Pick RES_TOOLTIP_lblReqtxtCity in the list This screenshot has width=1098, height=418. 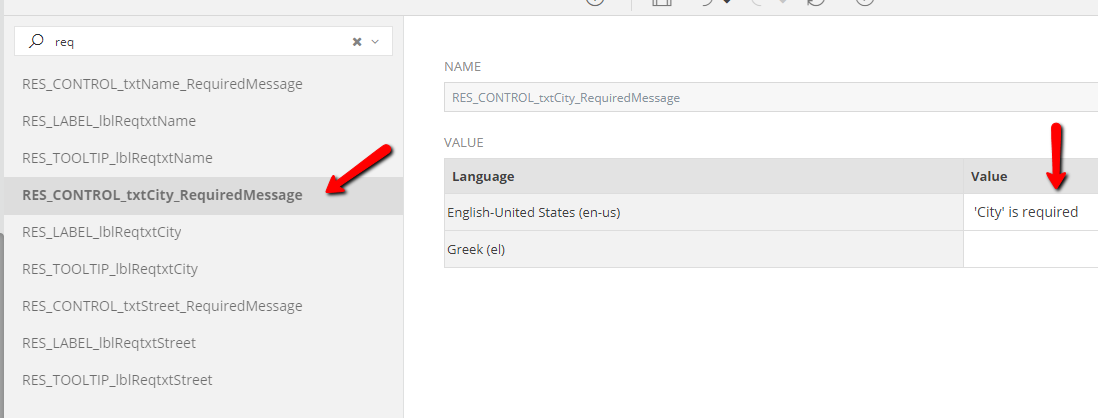[x=110, y=269]
